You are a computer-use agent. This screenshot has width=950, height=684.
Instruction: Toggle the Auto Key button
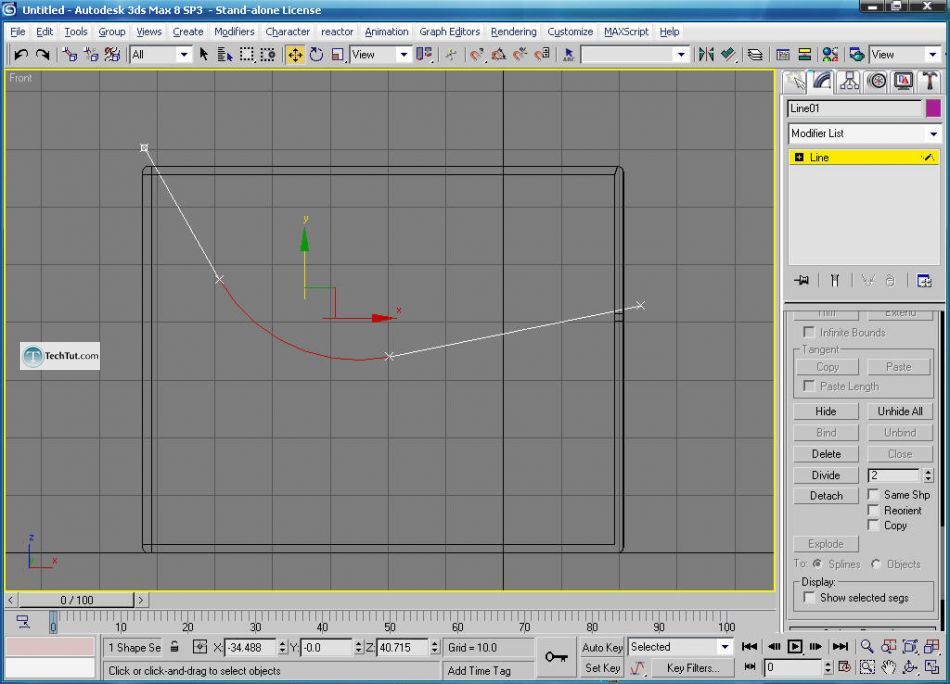coord(602,647)
